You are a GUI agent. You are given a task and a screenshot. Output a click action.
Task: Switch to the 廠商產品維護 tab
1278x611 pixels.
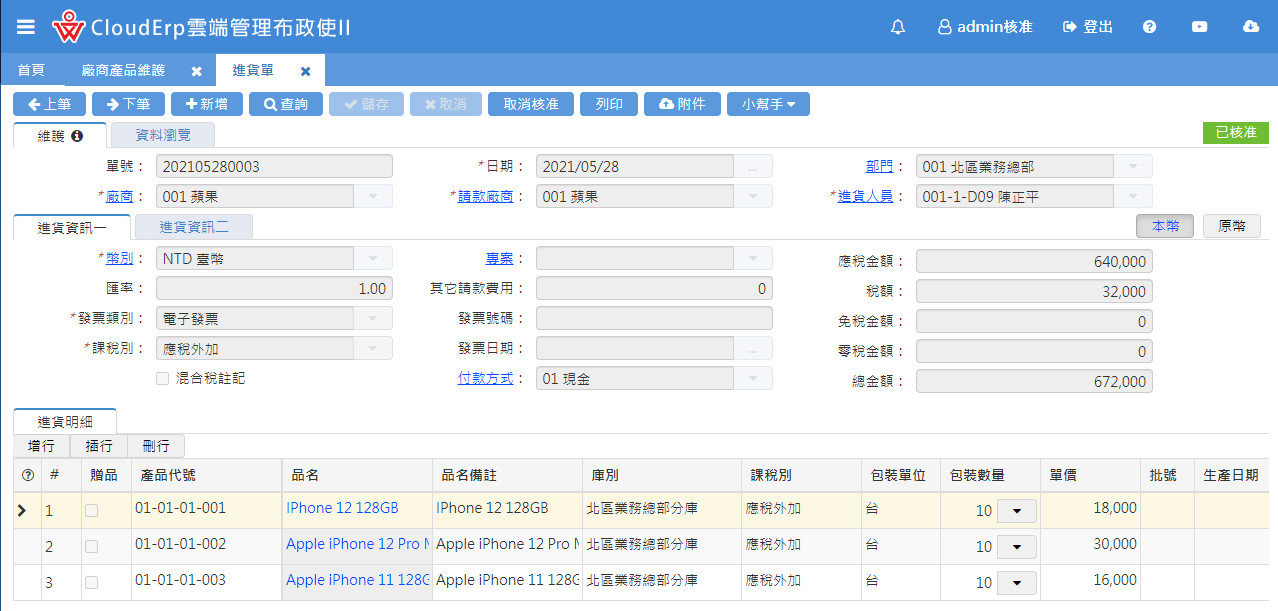[x=123, y=70]
